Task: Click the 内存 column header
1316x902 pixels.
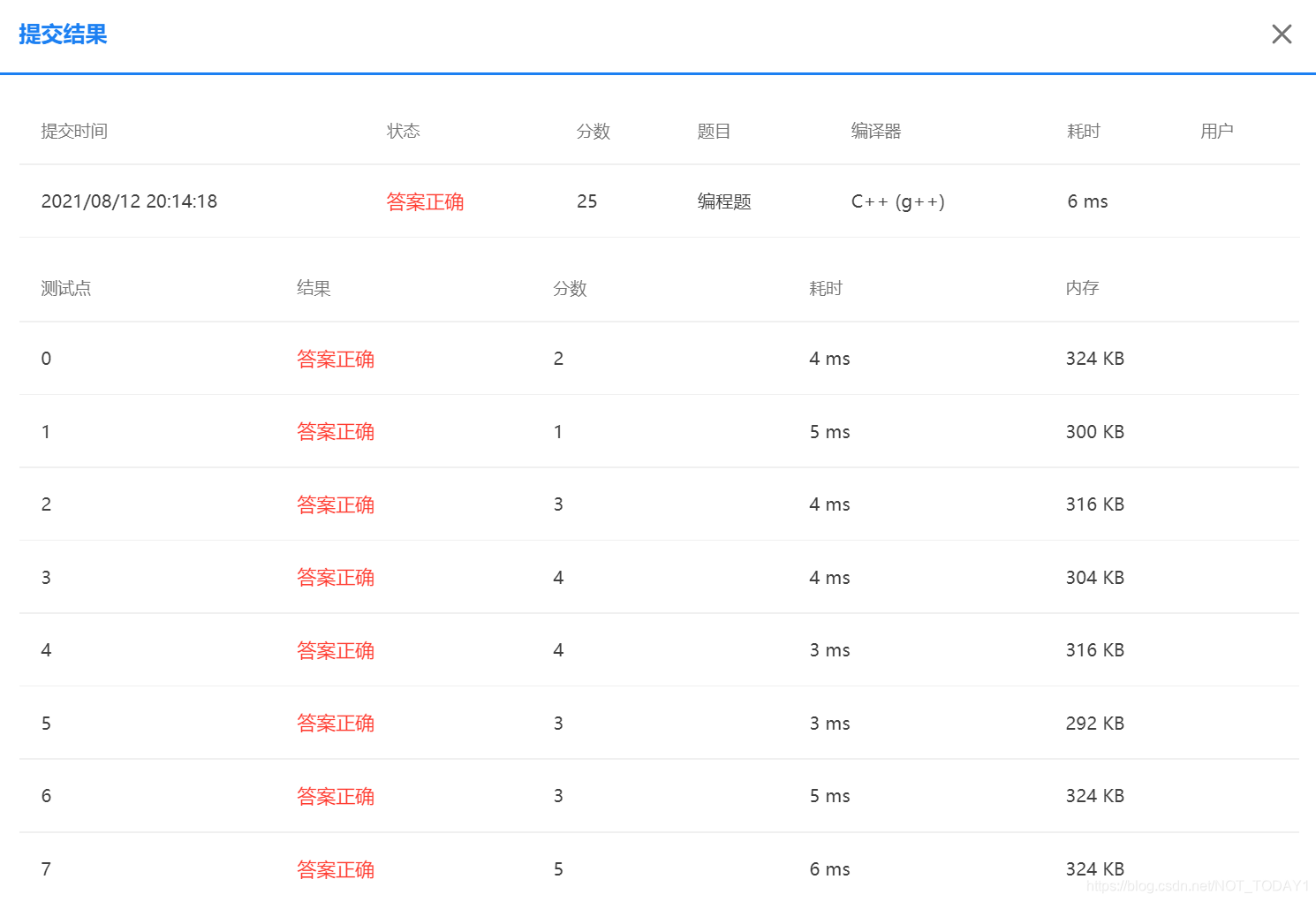Action: (1082, 288)
